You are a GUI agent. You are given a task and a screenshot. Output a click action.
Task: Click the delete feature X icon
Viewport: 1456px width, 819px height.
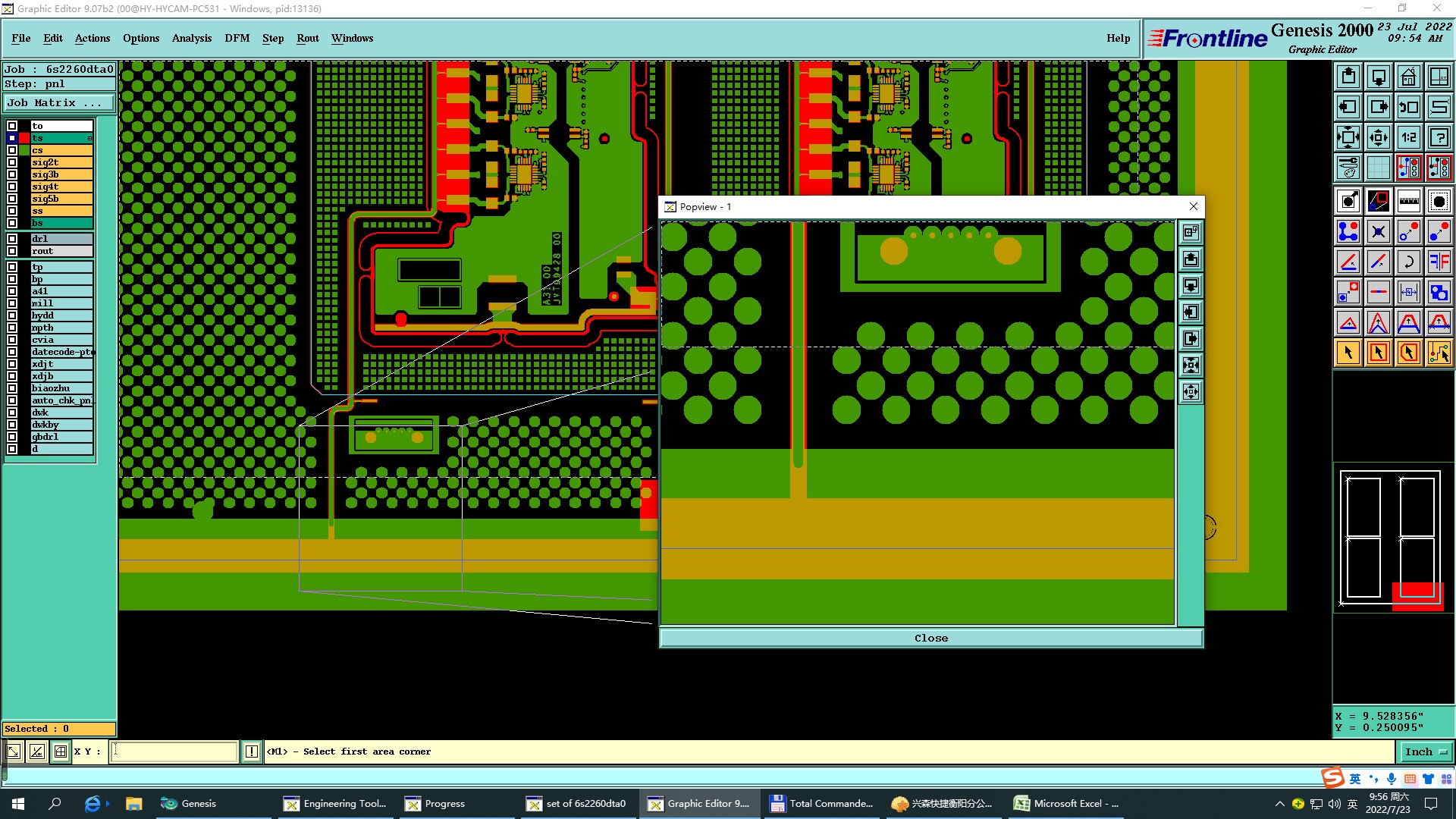(1378, 231)
